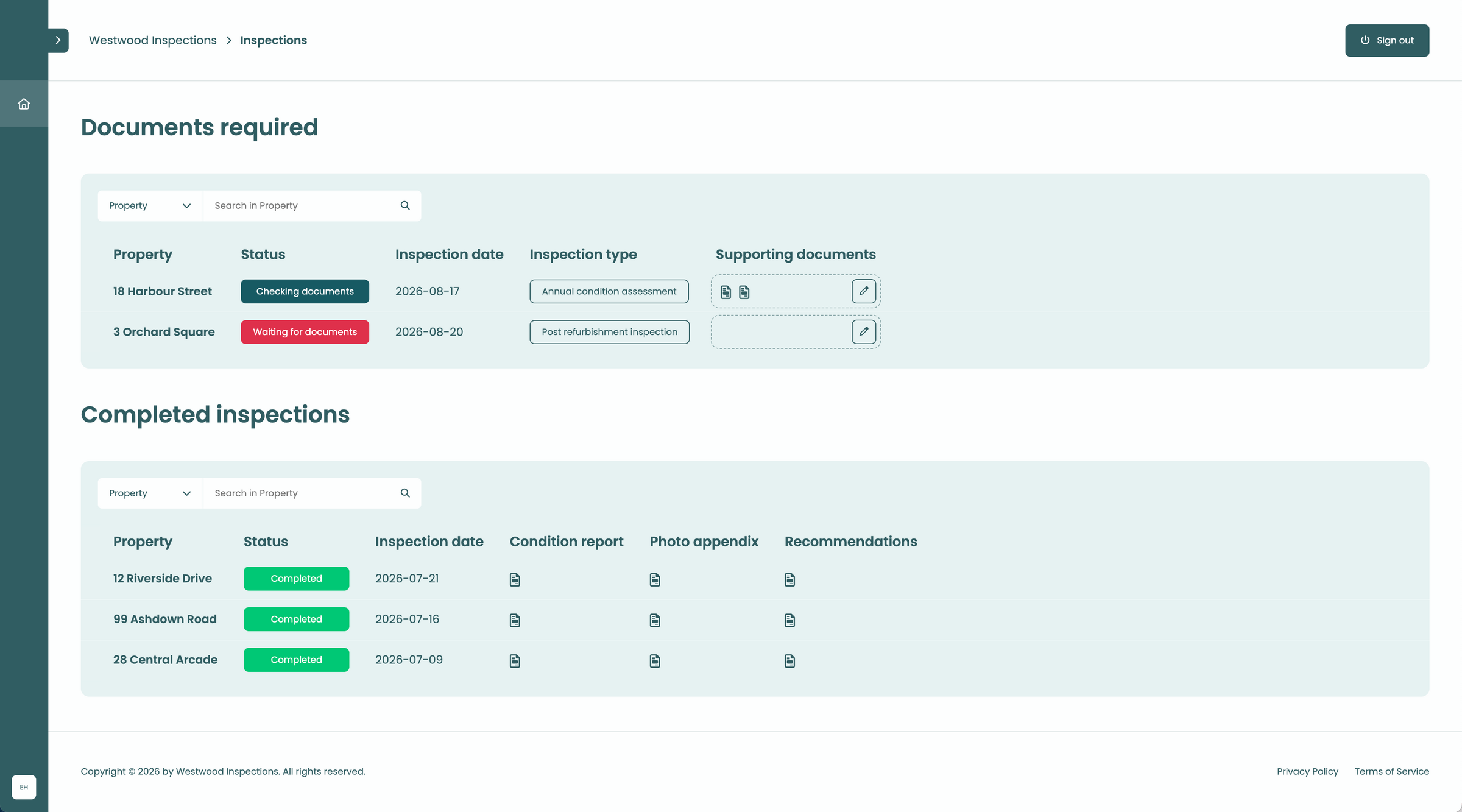Open recommendations for 12 Riverside Drive
The height and width of the screenshot is (812, 1462).
pos(789,579)
